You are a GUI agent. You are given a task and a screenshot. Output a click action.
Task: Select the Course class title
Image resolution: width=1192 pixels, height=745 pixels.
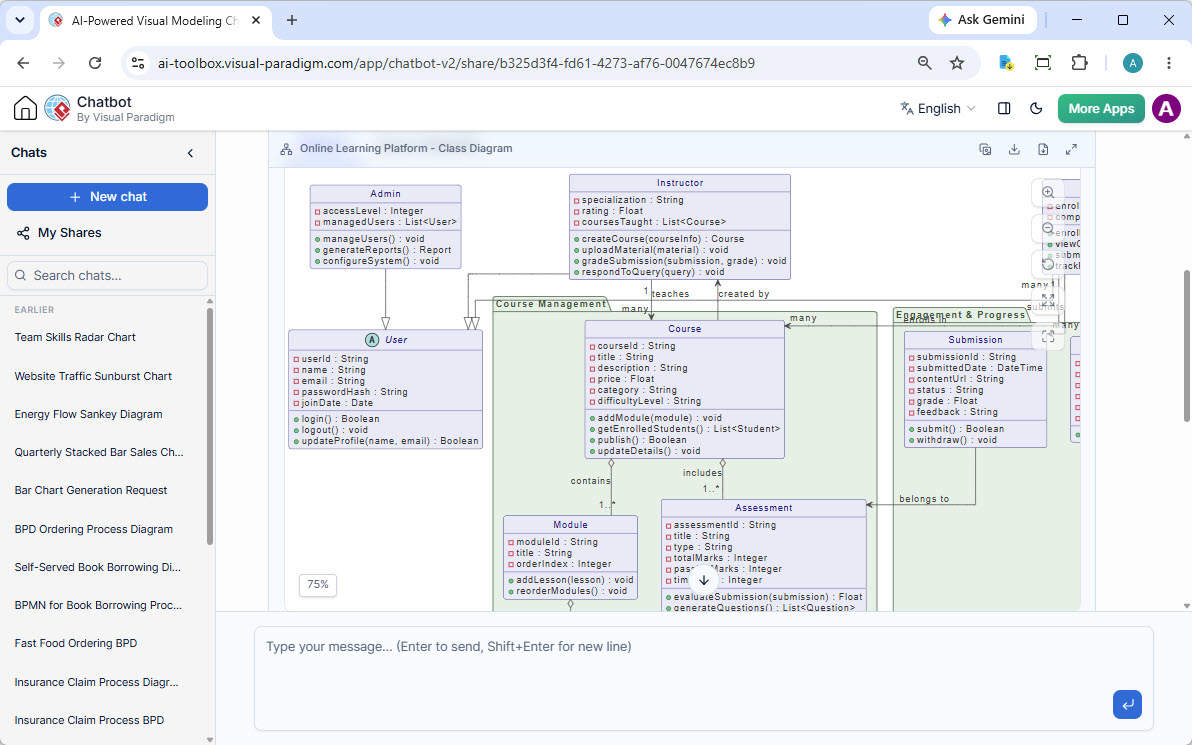(684, 329)
